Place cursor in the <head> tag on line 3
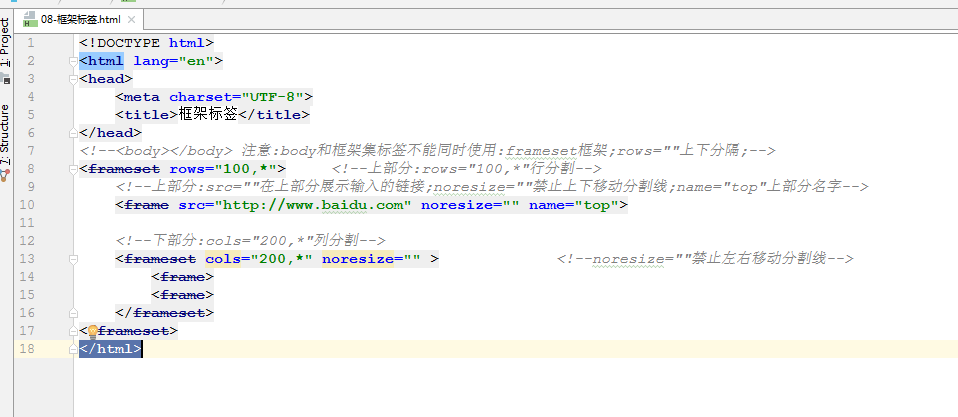This screenshot has width=958, height=417. click(x=106, y=79)
